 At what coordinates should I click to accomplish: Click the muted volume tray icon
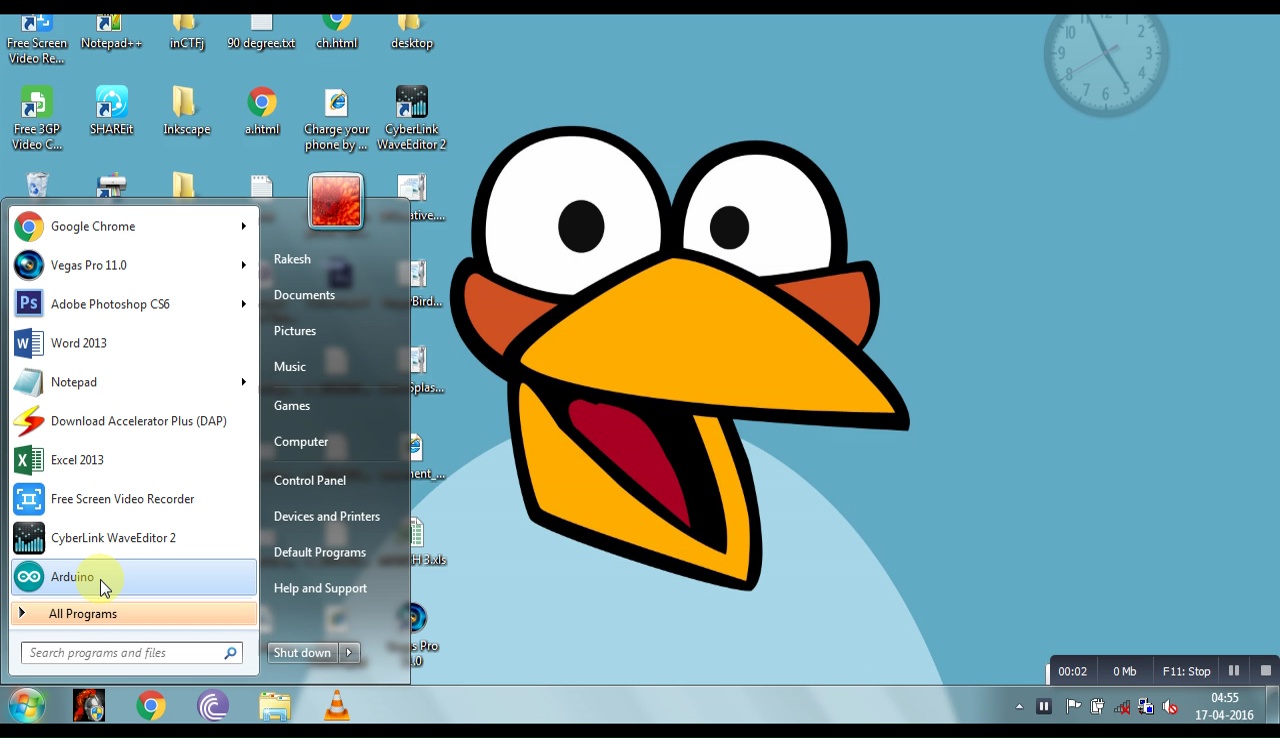pos(1170,707)
